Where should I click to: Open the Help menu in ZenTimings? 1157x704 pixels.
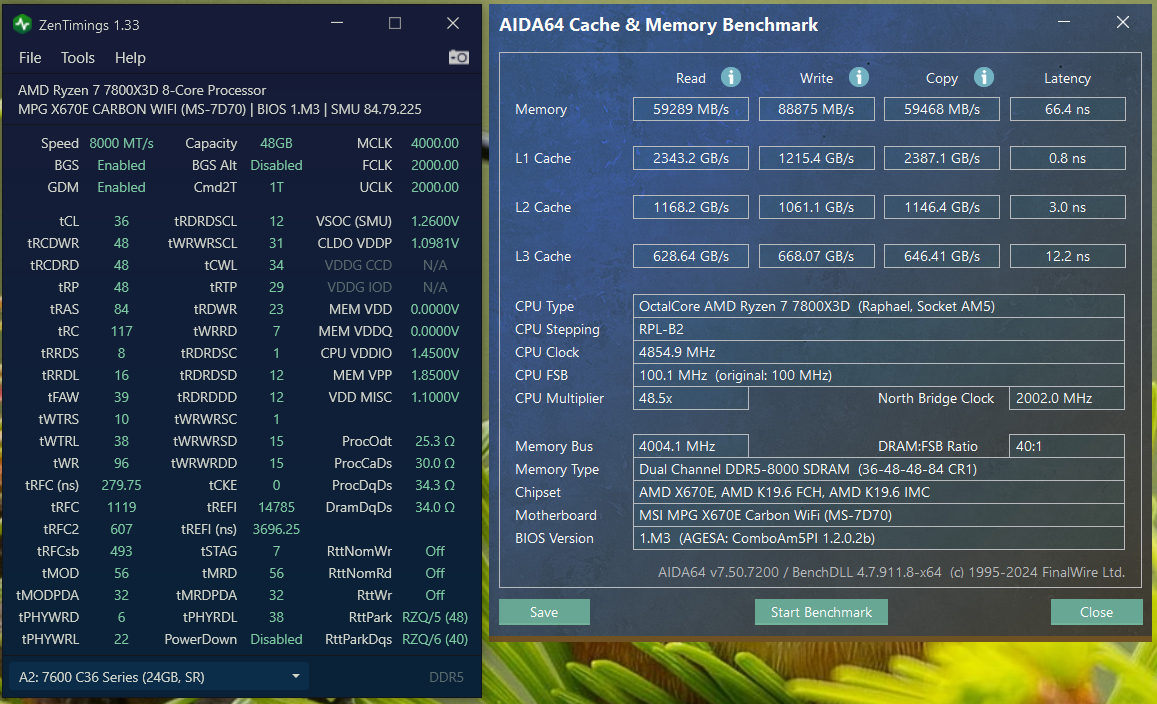coord(130,58)
